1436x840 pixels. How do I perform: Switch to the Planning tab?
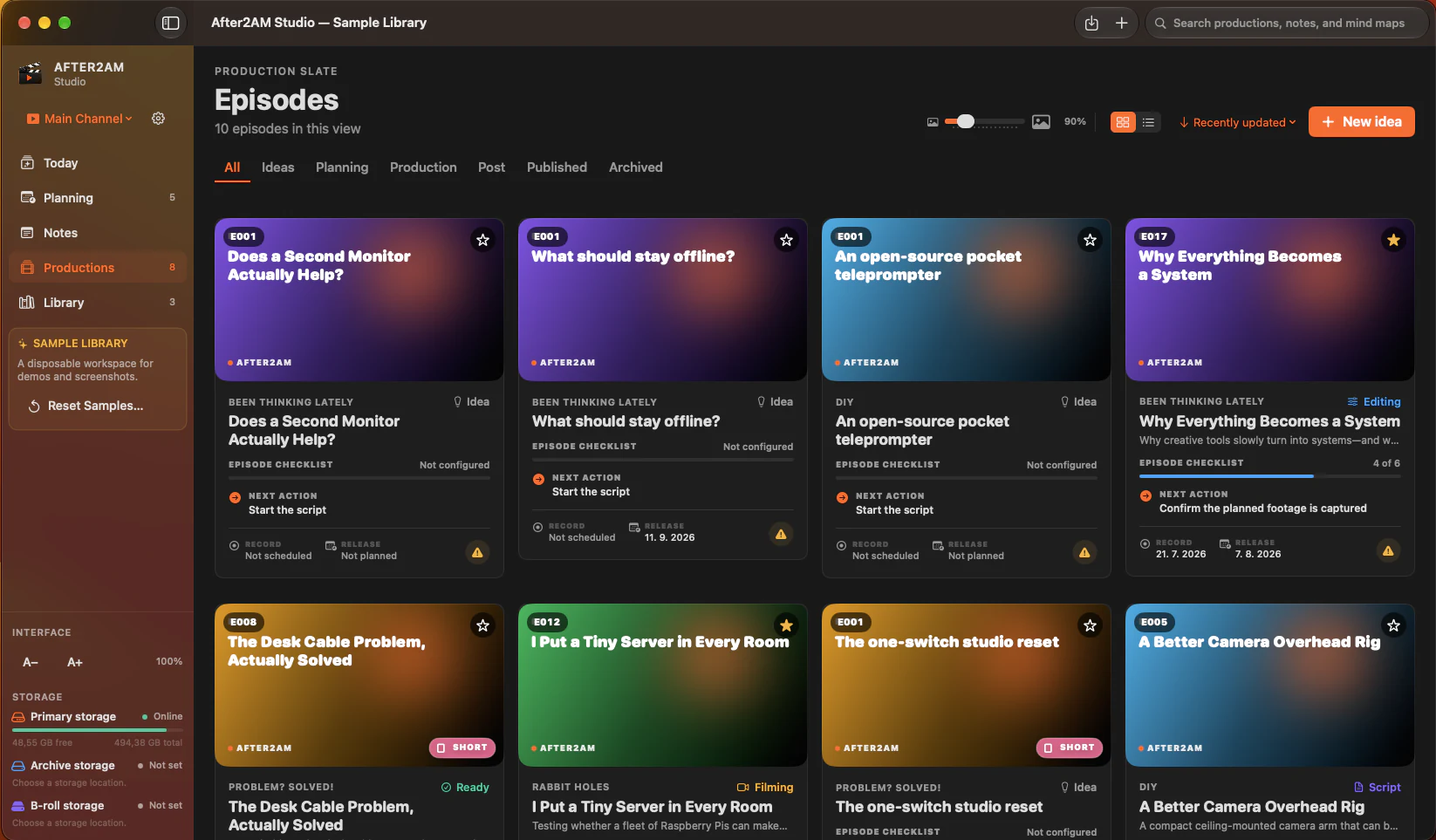[342, 167]
